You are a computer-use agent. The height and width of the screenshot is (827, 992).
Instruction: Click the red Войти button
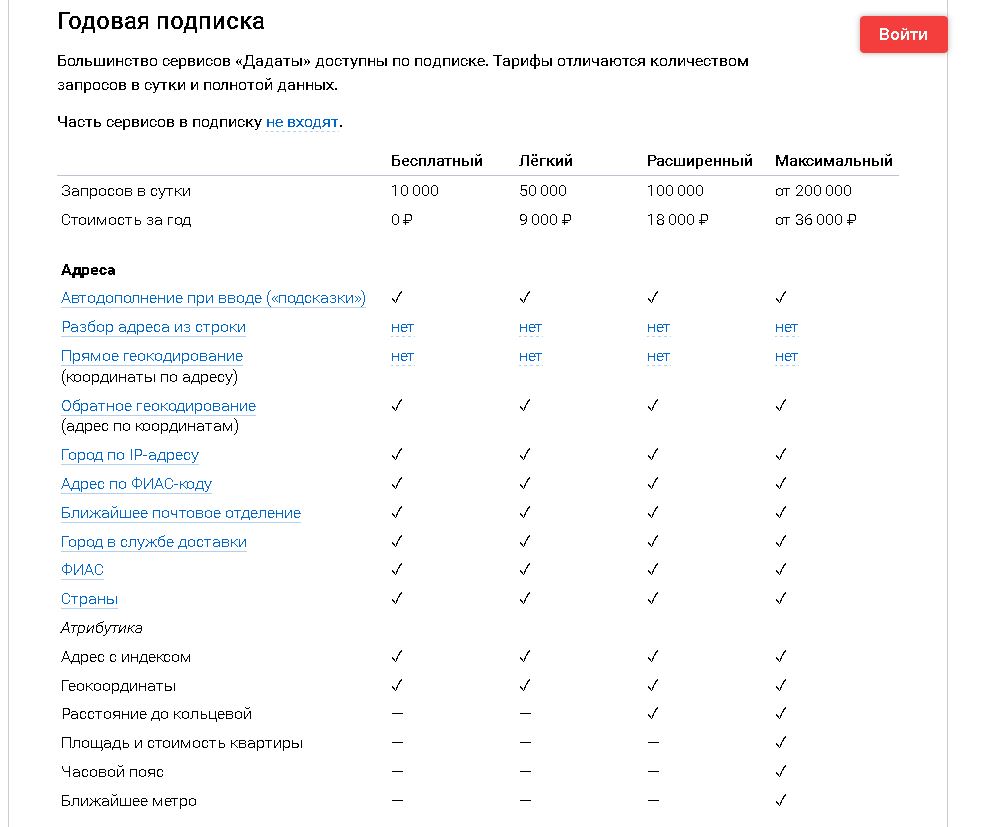point(903,34)
